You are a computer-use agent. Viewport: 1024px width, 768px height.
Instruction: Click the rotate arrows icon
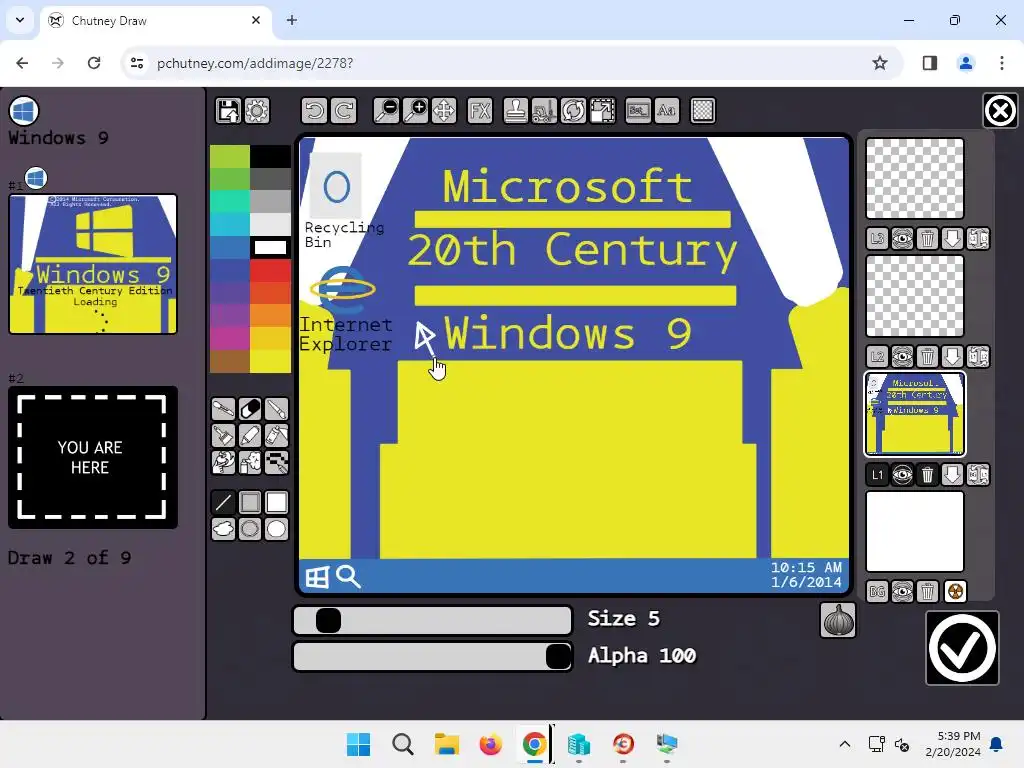point(573,110)
